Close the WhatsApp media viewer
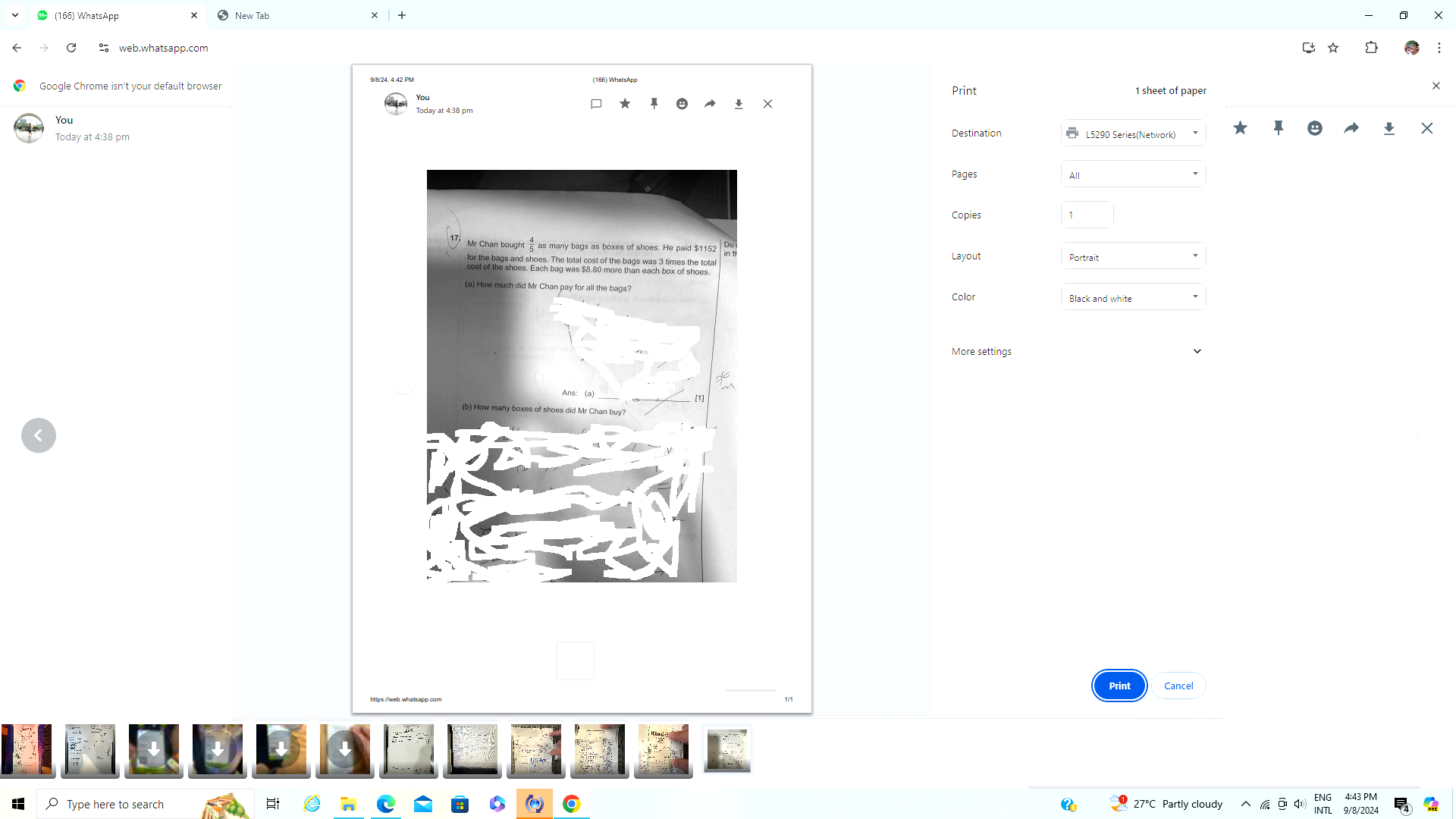This screenshot has width=1456, height=819. pyautogui.click(x=1426, y=128)
